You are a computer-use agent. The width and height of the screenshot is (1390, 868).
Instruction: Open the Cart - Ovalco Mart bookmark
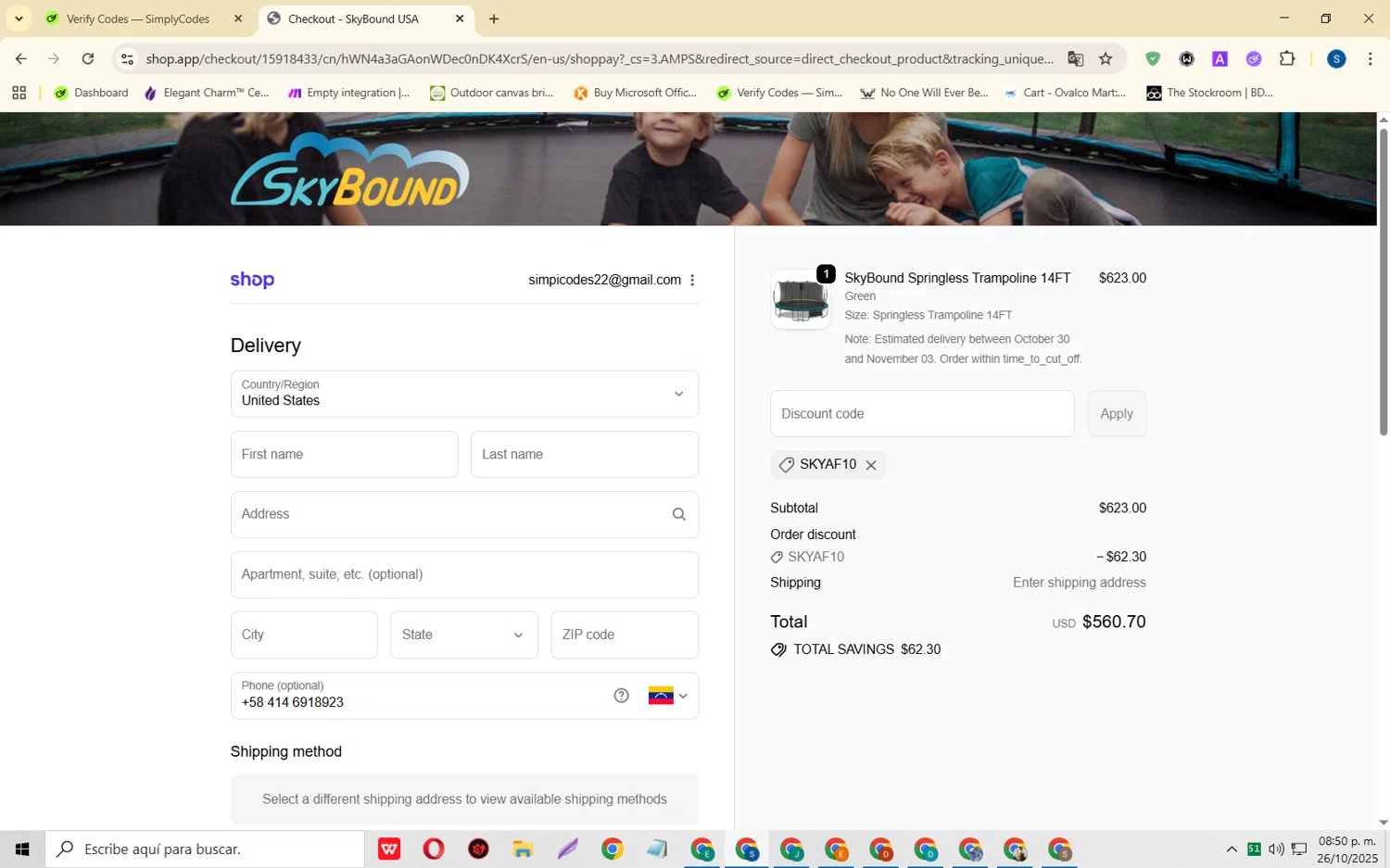(x=1065, y=93)
